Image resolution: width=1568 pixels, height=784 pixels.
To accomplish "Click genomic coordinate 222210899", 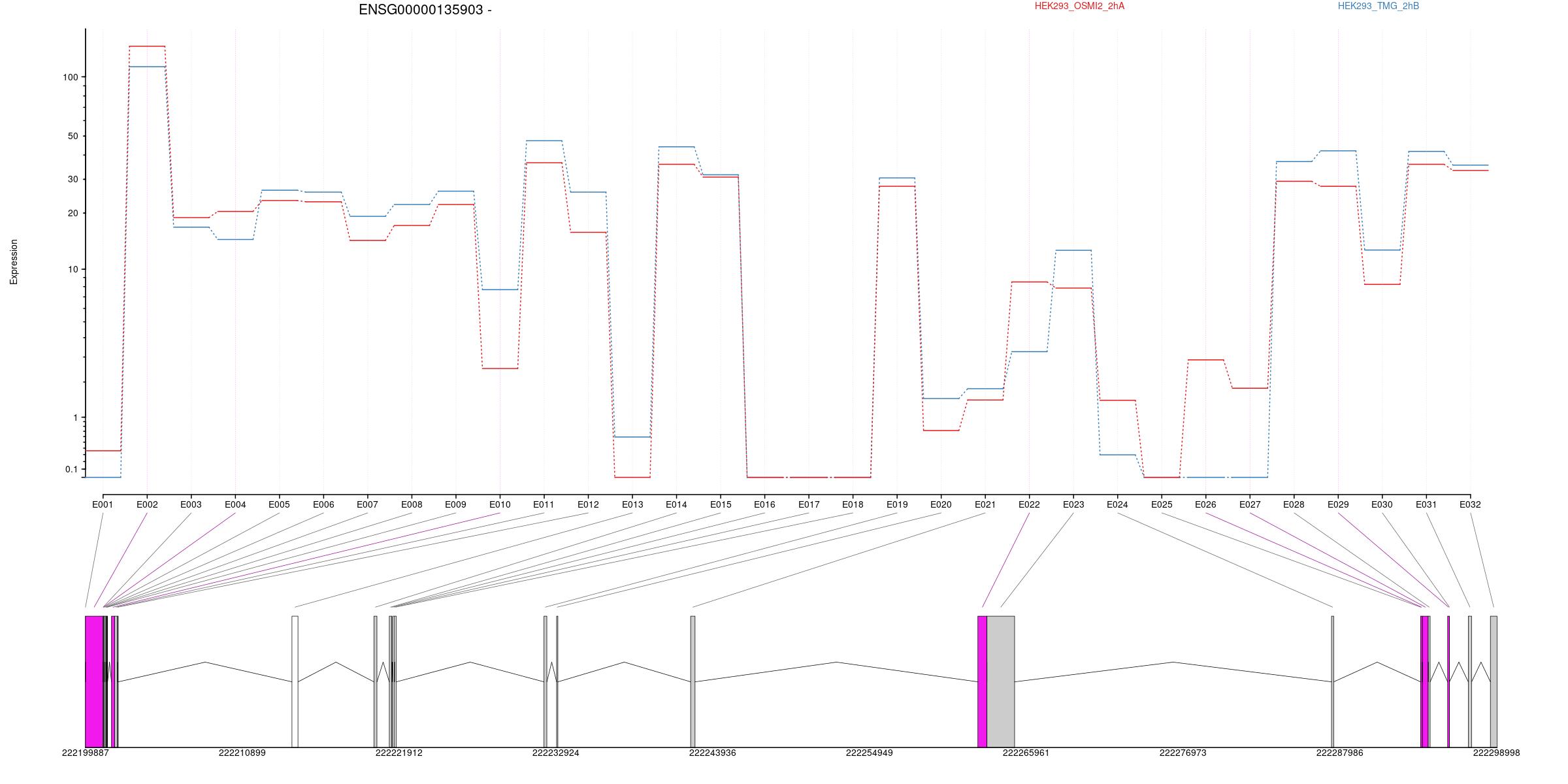I will (242, 753).
